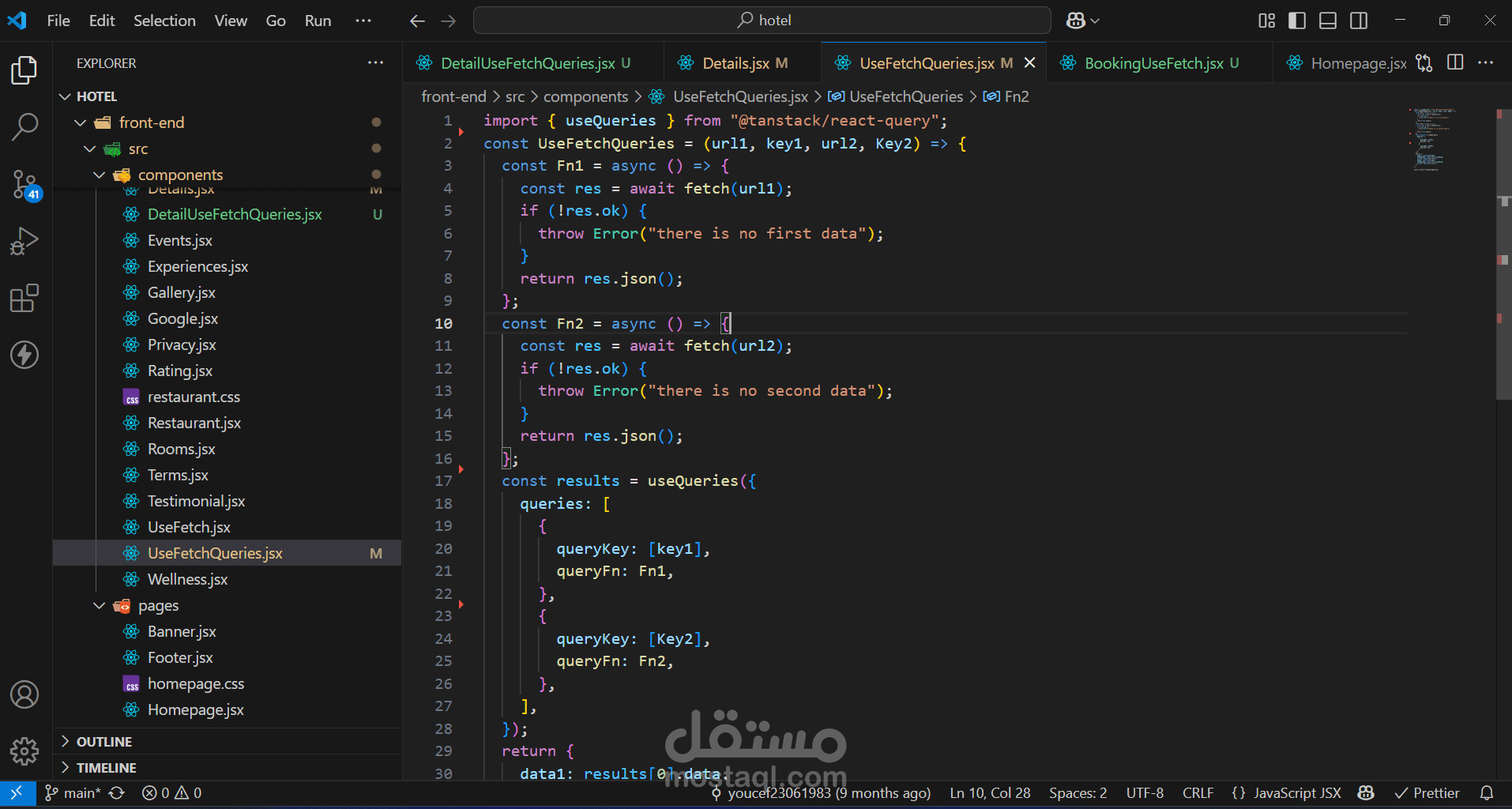The width and height of the screenshot is (1512, 809).
Task: Open notifications bell in status bar
Action: (1486, 792)
